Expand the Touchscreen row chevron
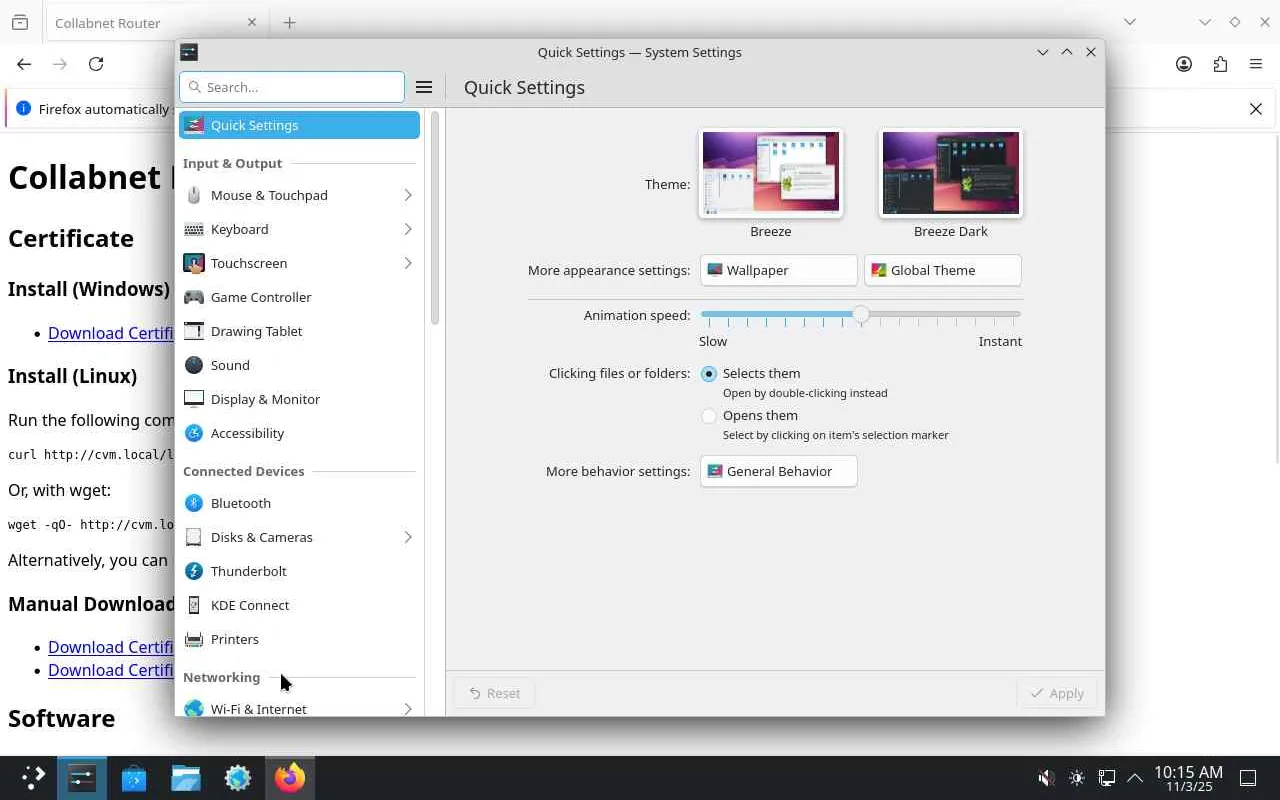 tap(408, 263)
